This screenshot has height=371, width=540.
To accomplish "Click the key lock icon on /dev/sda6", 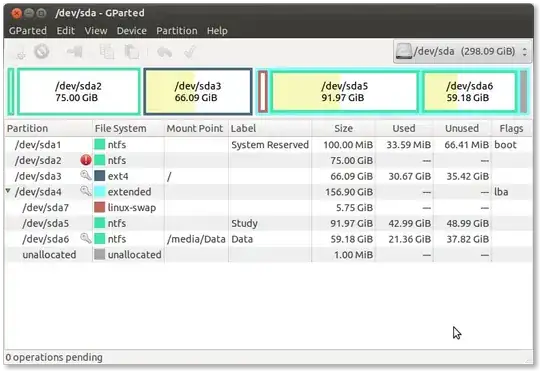I will (x=85, y=238).
